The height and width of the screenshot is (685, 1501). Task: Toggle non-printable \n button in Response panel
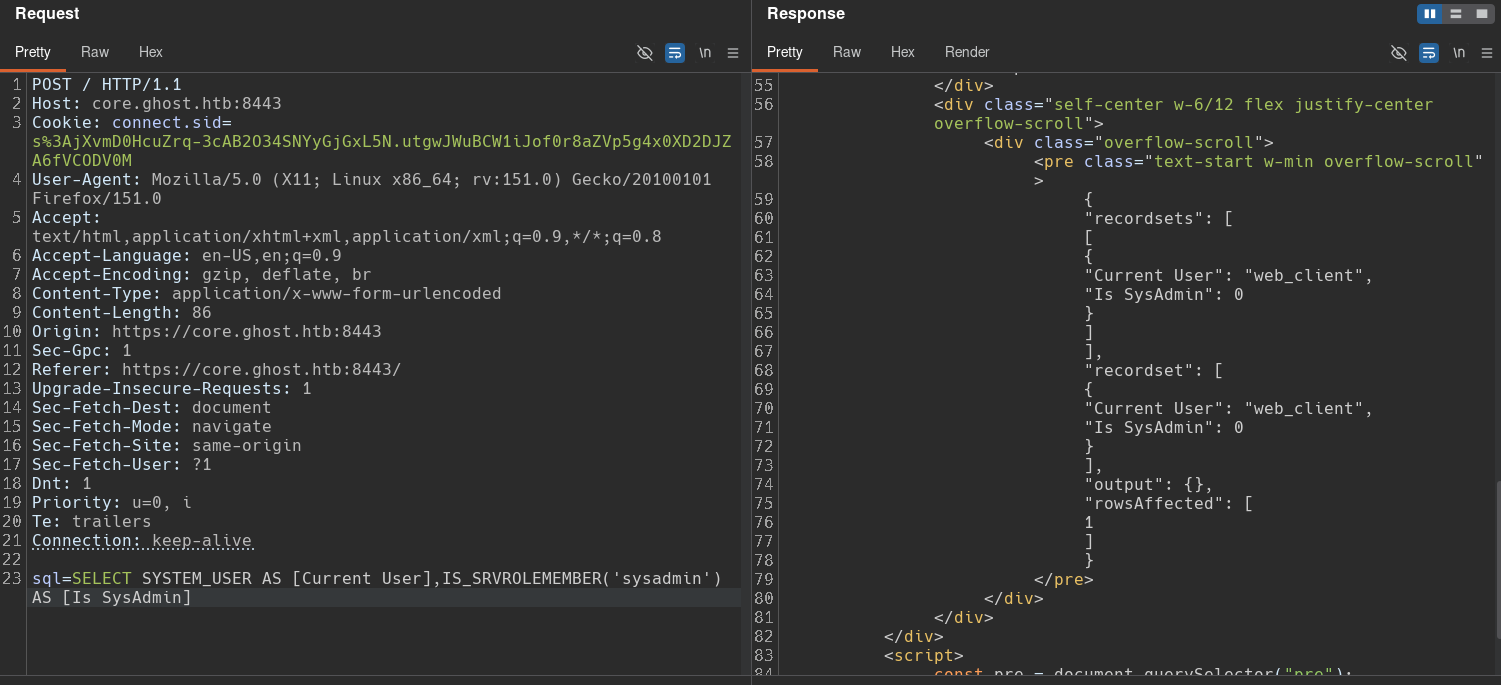tap(1459, 53)
